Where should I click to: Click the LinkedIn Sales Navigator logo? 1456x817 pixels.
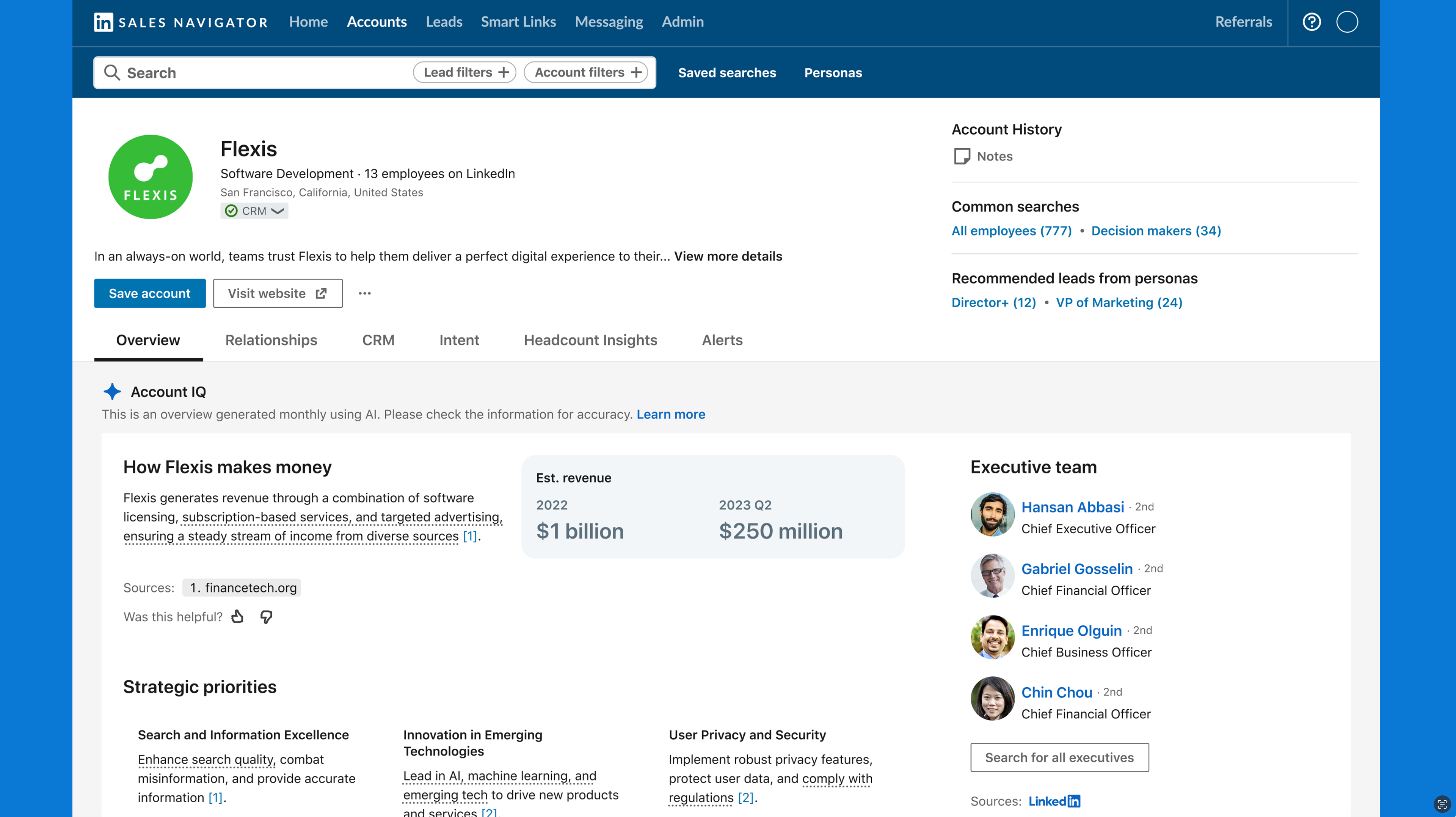point(180,22)
